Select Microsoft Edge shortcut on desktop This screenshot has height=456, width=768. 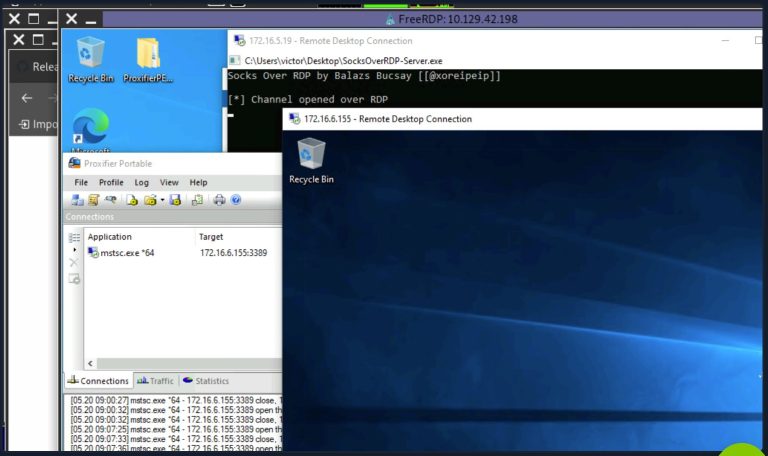pyautogui.click(x=91, y=131)
